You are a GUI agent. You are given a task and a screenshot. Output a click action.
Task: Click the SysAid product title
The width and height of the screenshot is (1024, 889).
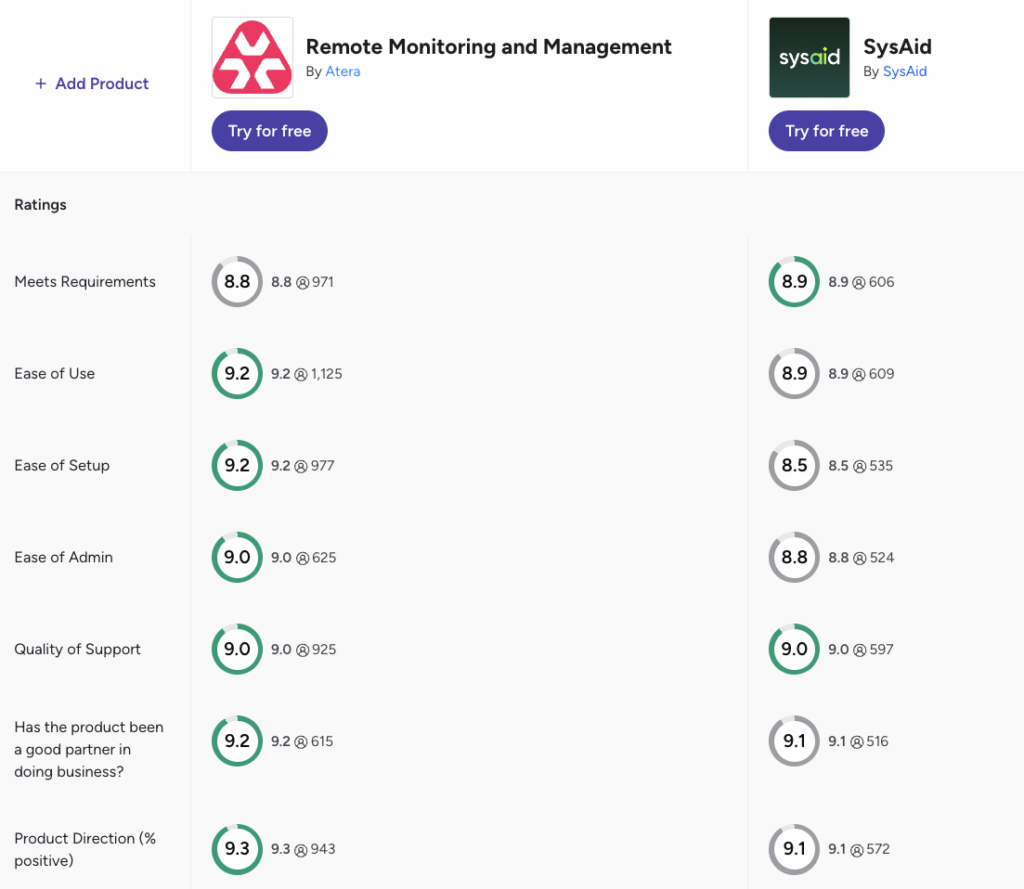[897, 46]
